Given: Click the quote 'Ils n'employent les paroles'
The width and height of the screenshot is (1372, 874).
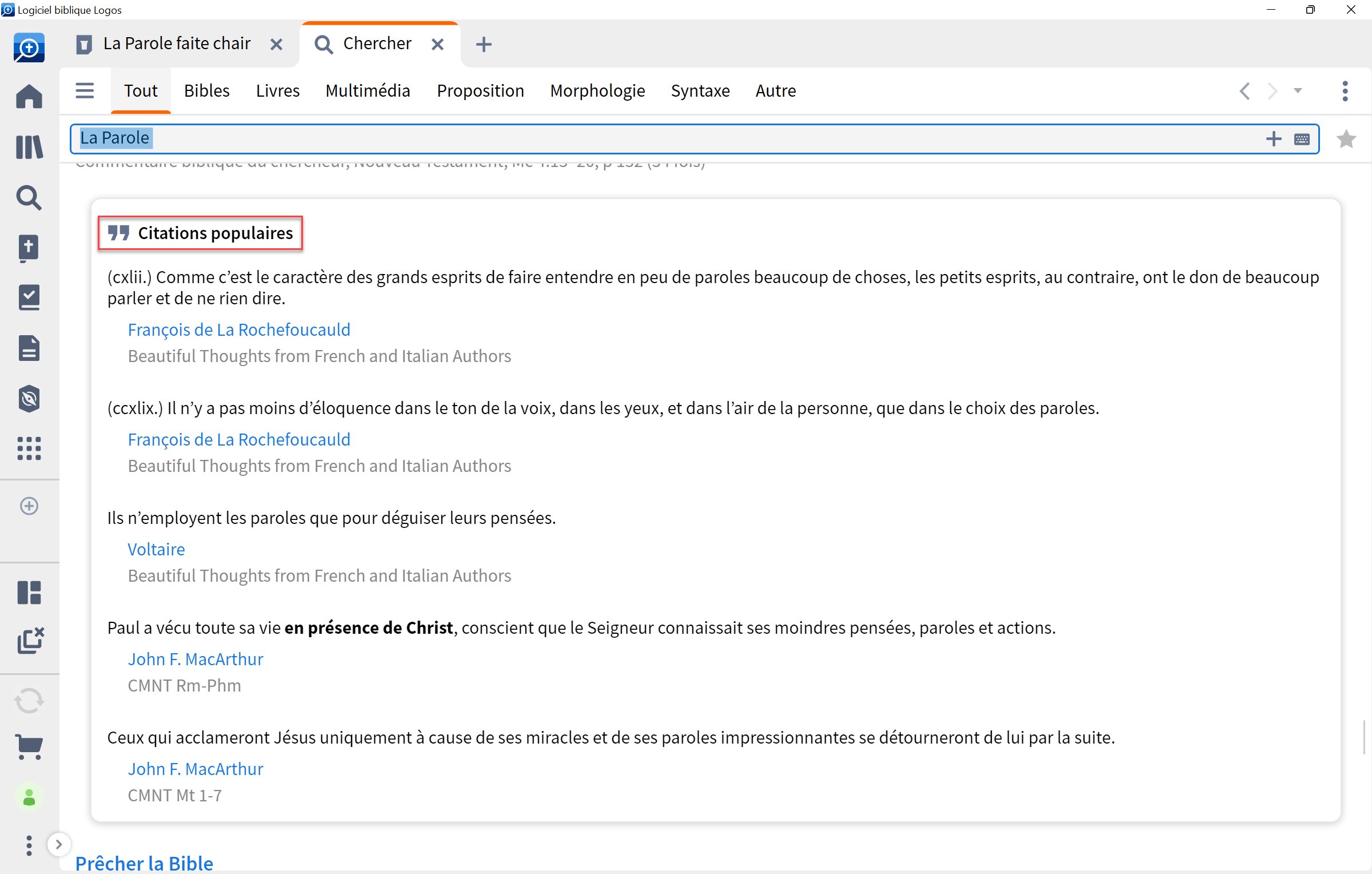Looking at the screenshot, I should [x=332, y=518].
